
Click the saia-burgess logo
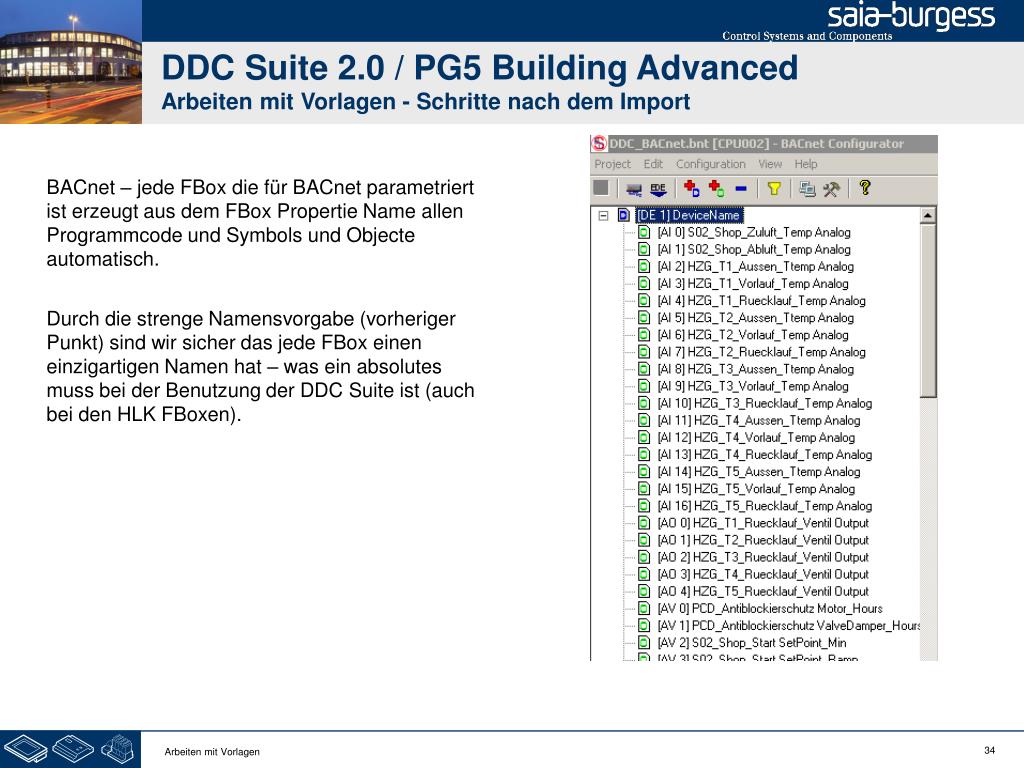click(911, 16)
